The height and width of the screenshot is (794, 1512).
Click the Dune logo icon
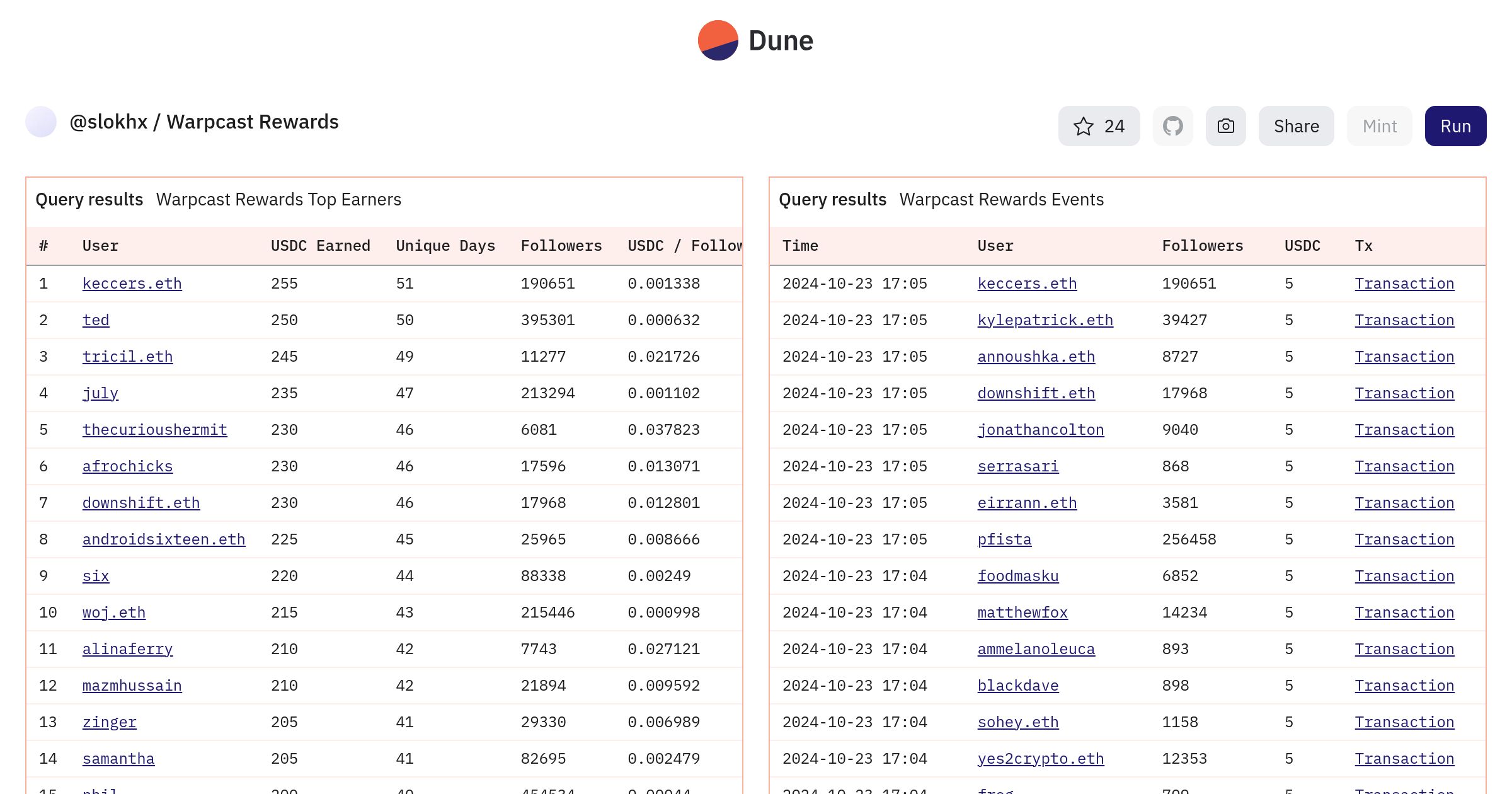click(718, 40)
